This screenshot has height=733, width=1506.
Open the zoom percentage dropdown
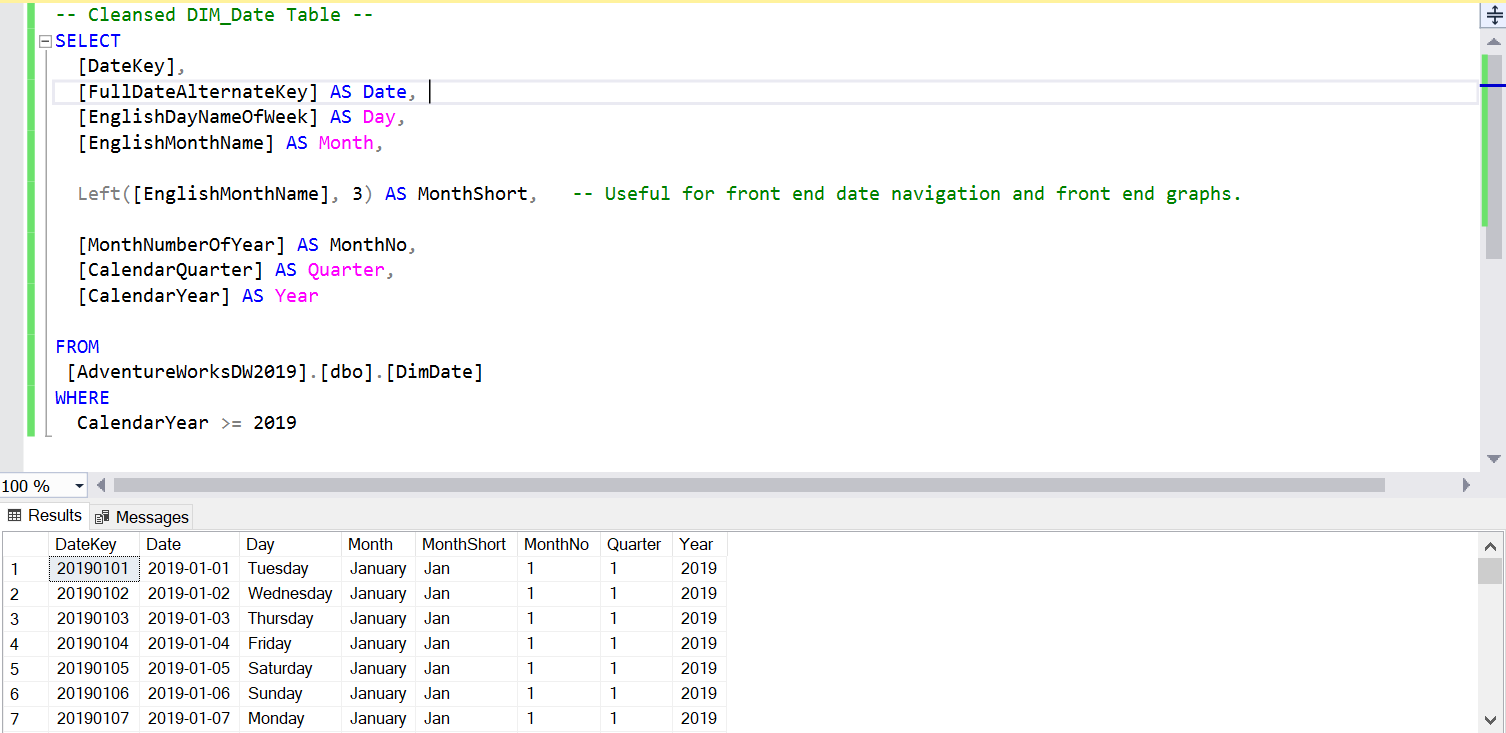pos(79,485)
